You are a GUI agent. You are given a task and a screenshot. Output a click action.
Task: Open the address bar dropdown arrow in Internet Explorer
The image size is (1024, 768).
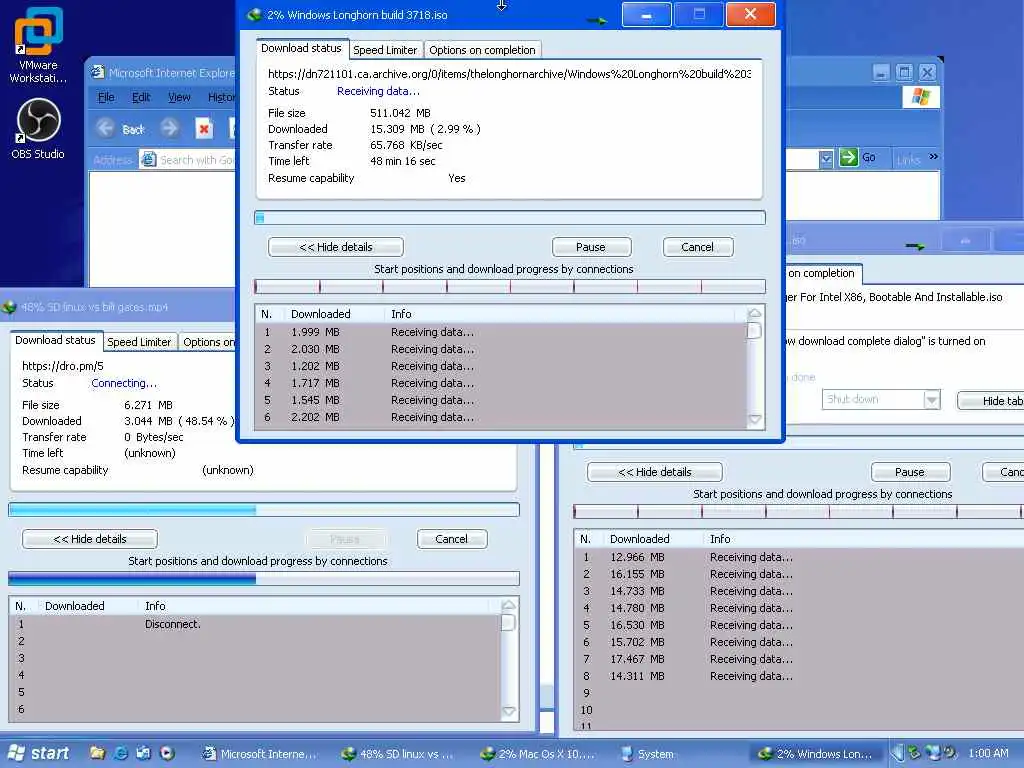[826, 158]
